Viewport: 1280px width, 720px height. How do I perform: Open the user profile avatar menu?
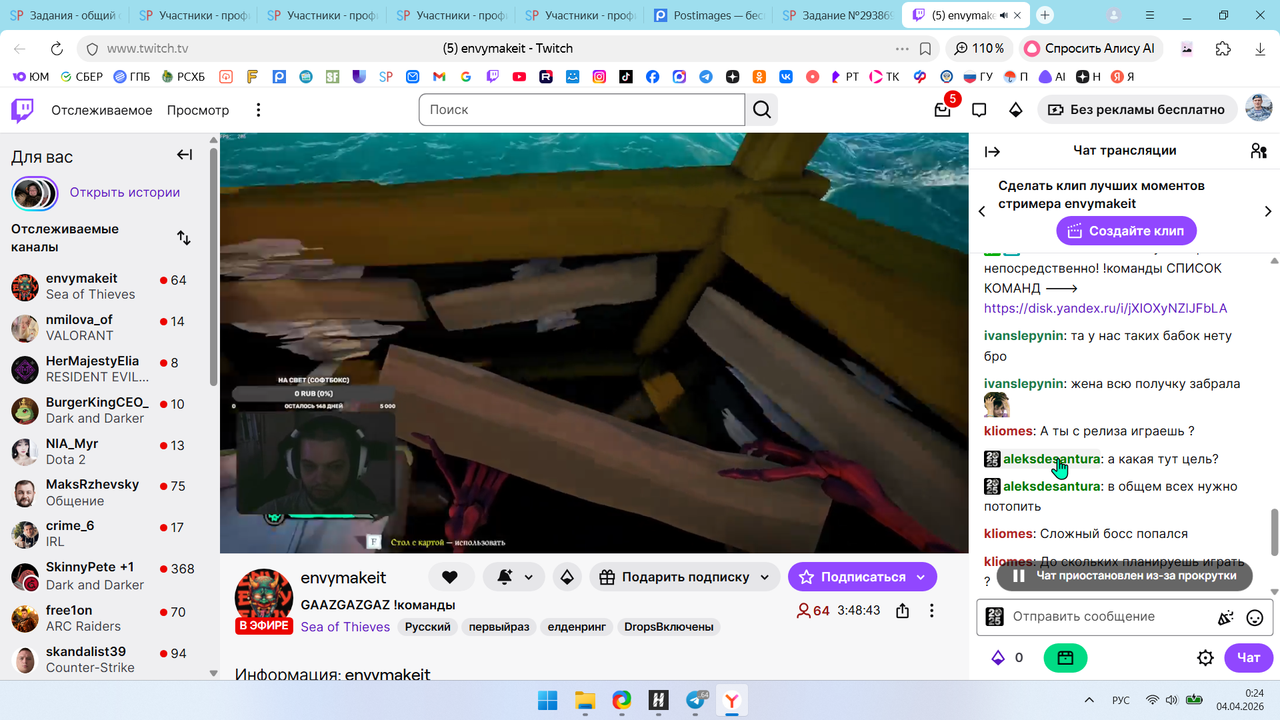click(x=1258, y=109)
